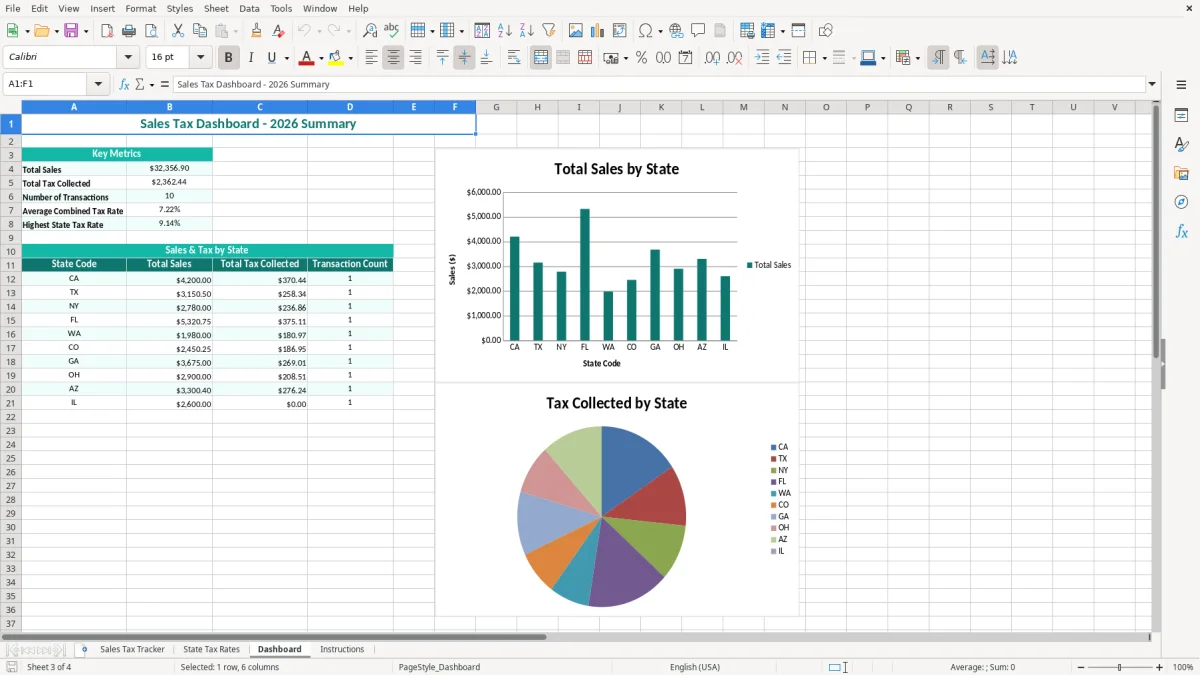Open sidebar Gallery panel
The image size is (1200, 675).
1181,173
